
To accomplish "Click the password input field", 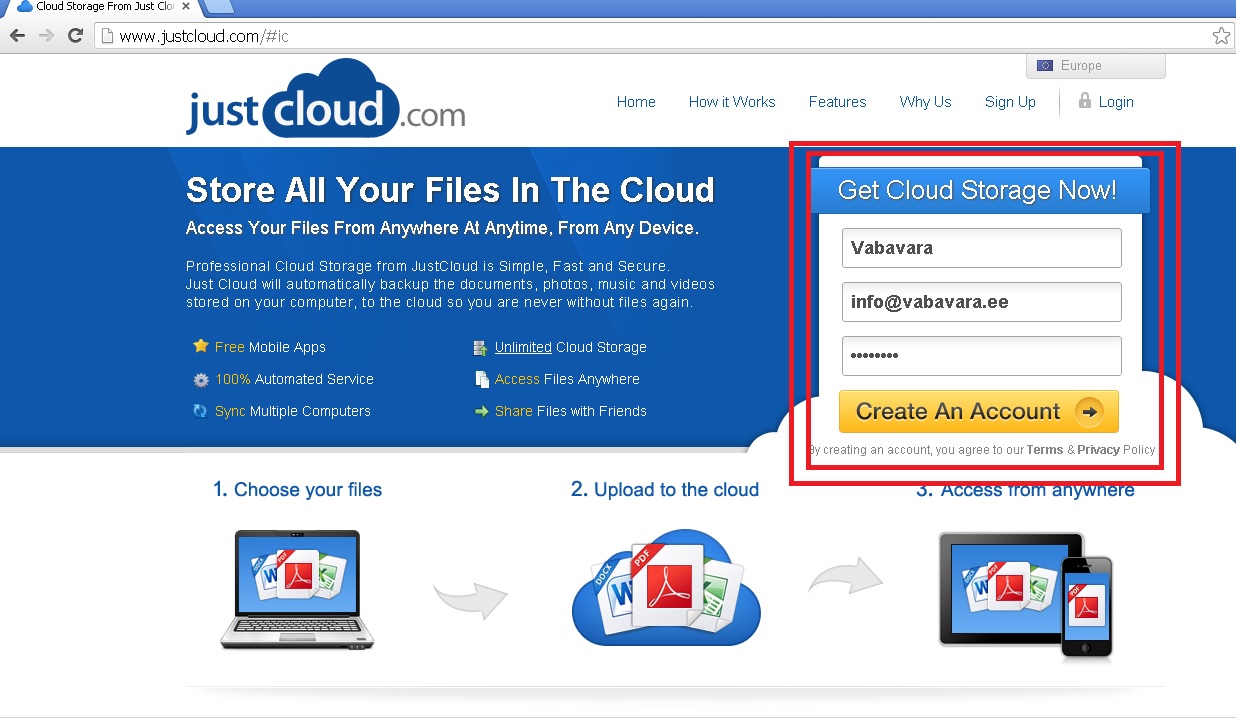I will (x=982, y=356).
